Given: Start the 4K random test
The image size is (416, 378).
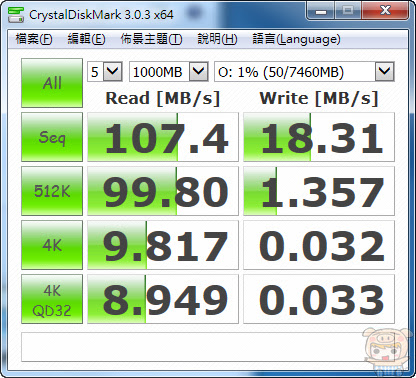Looking at the screenshot, I should (x=52, y=245).
